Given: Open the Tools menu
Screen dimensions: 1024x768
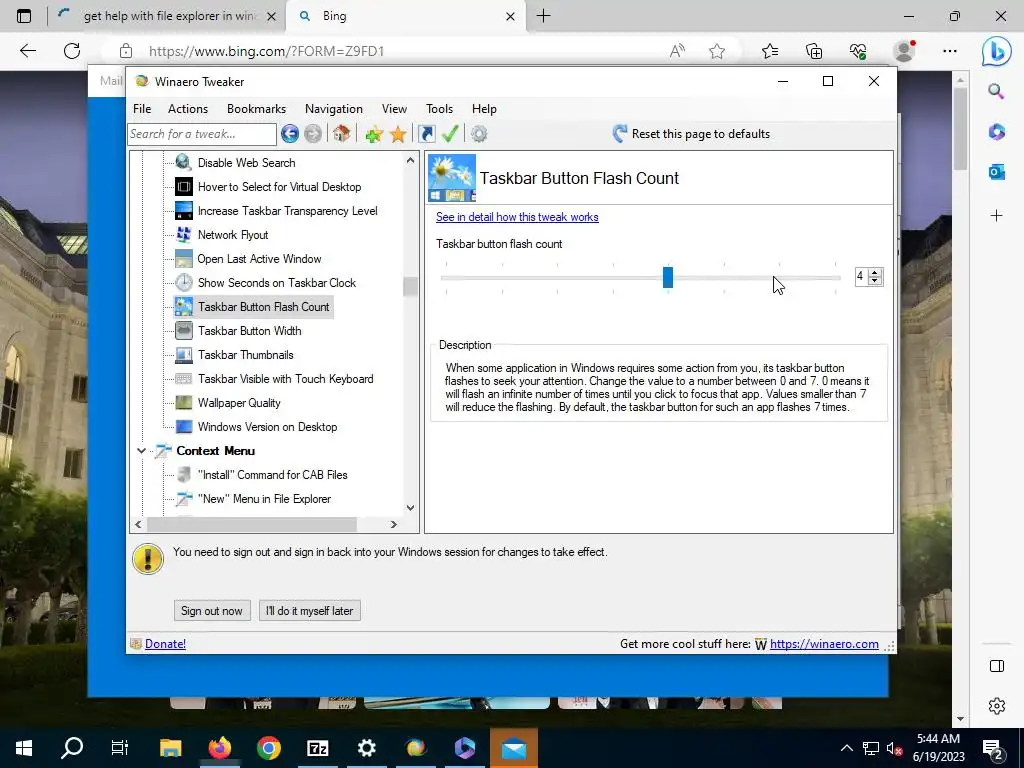Looking at the screenshot, I should point(439,109).
